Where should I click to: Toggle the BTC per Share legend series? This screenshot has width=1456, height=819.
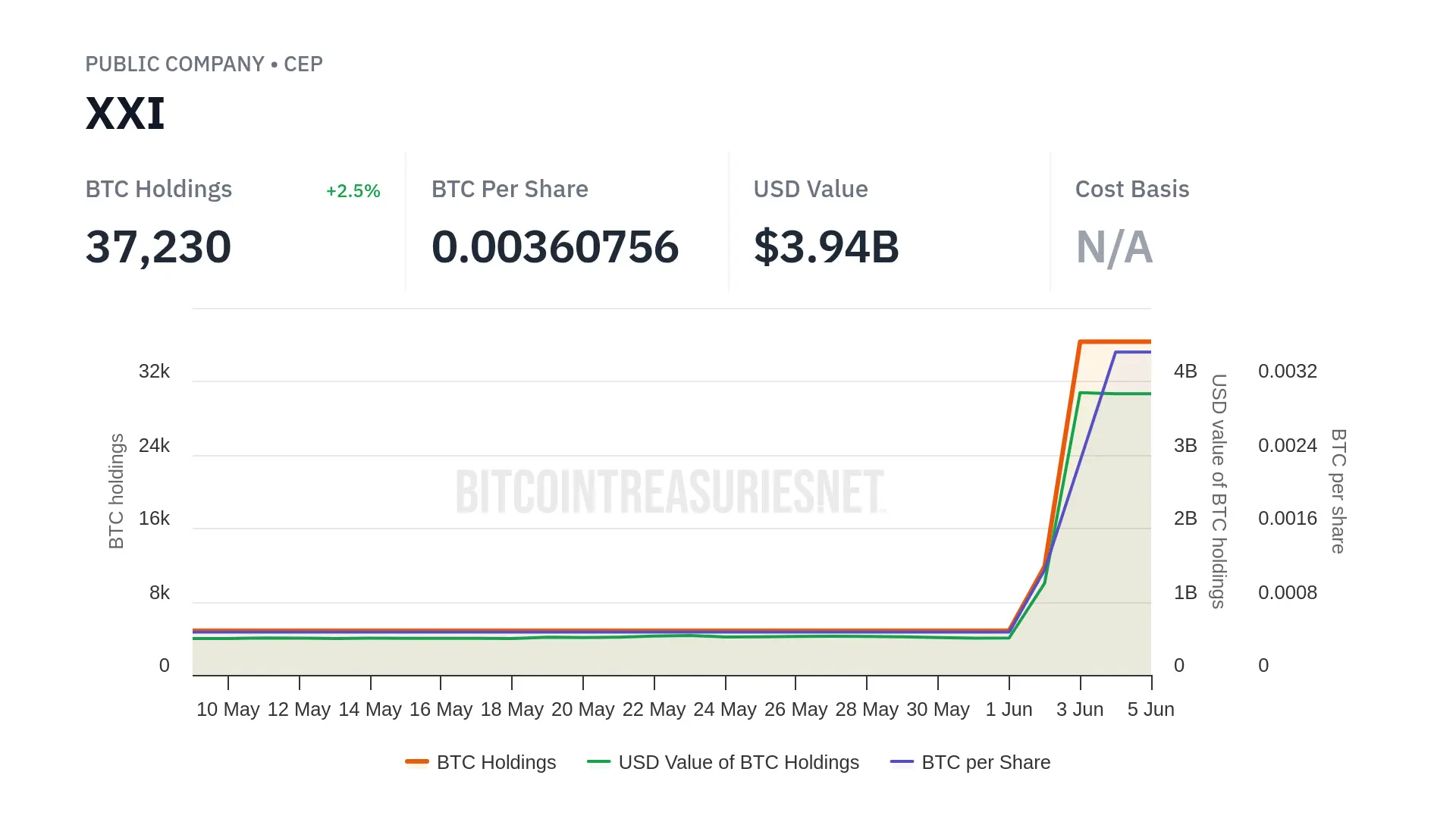[x=985, y=762]
